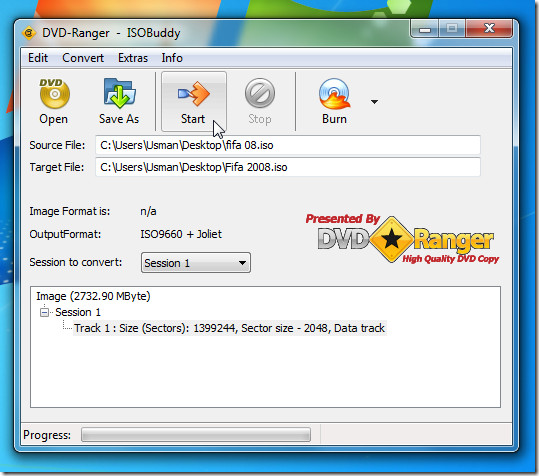Close the ISOBuddy window

coord(489,29)
